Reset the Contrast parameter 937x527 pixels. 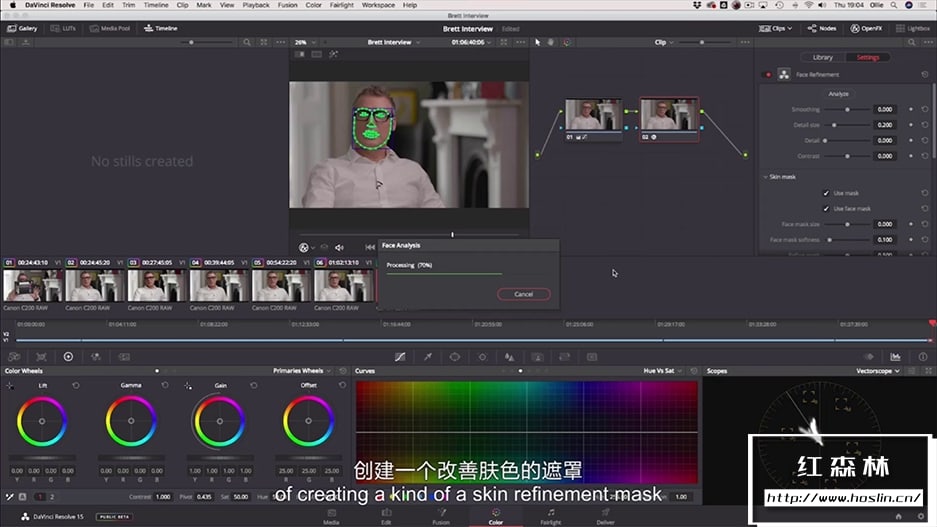tap(924, 156)
